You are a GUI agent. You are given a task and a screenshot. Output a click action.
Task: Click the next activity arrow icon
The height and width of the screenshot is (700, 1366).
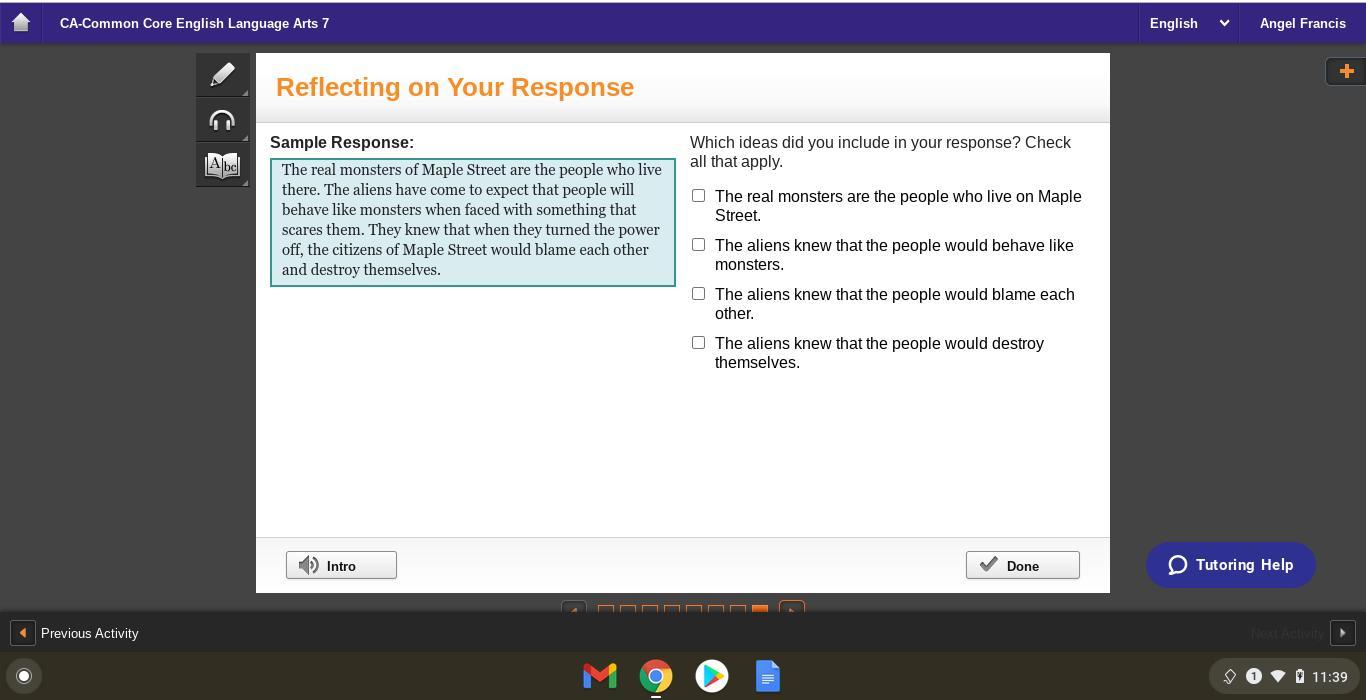(x=1343, y=633)
